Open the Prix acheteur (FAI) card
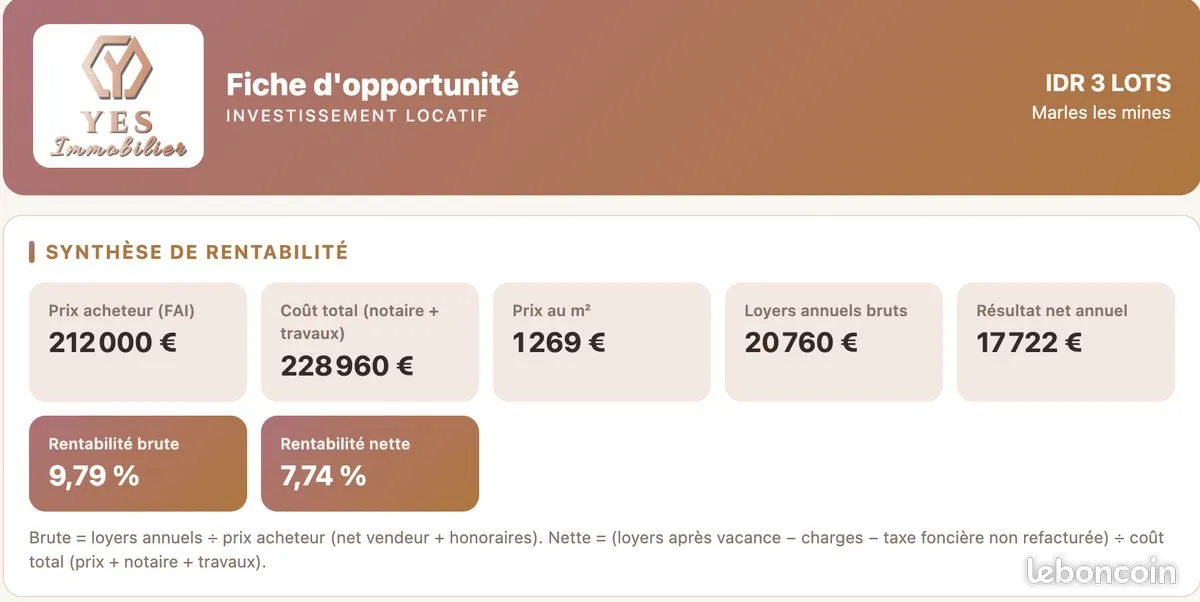 138,342
